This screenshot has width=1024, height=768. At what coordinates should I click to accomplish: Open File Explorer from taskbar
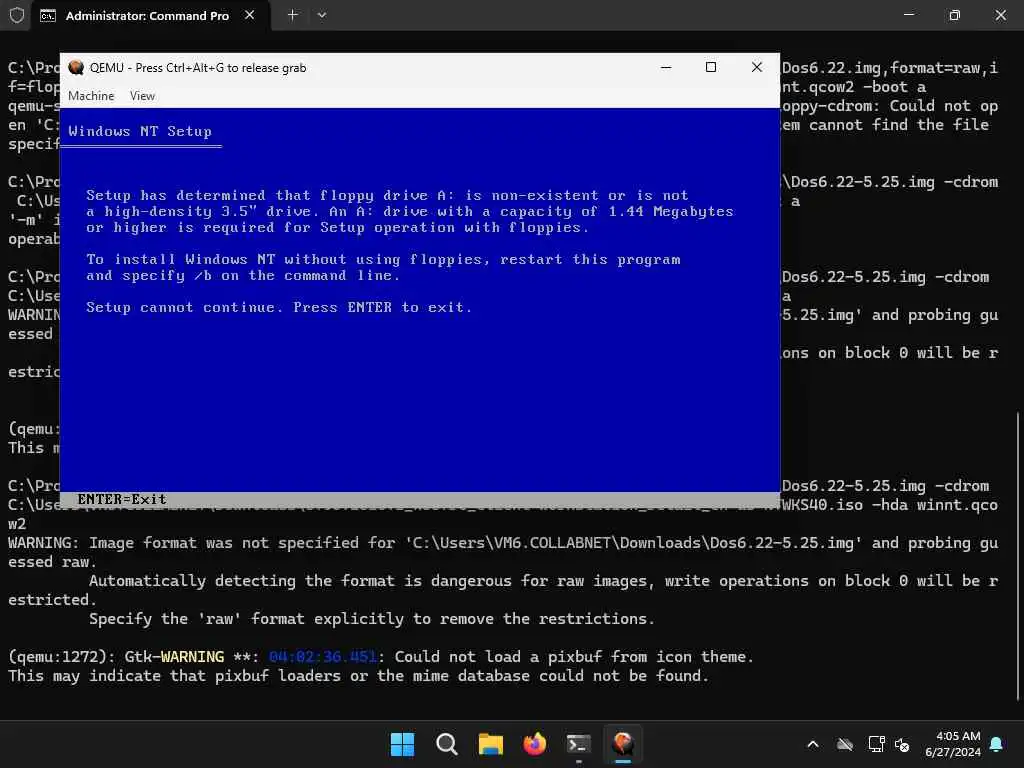pos(490,744)
